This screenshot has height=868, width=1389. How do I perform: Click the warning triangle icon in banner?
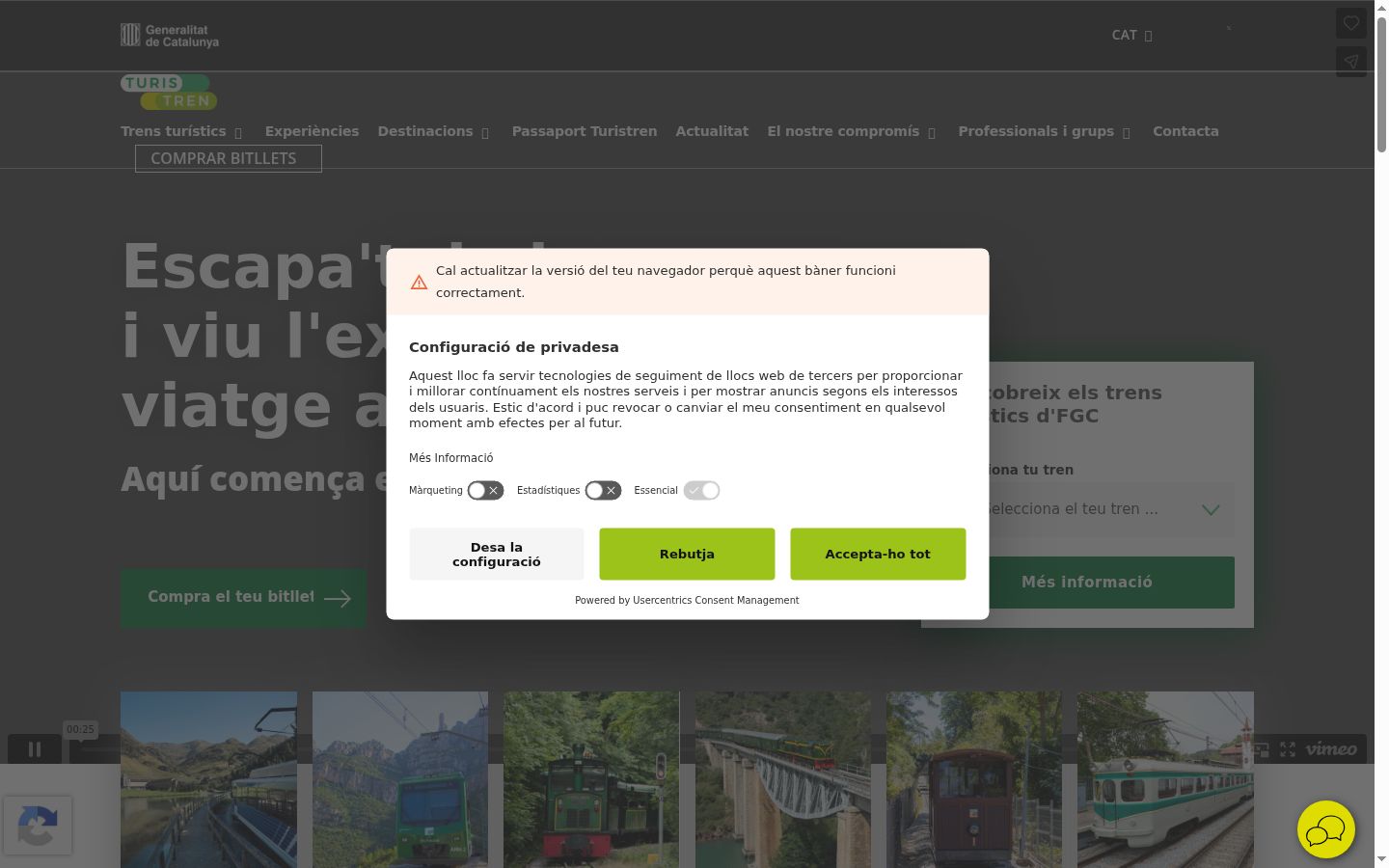419,282
